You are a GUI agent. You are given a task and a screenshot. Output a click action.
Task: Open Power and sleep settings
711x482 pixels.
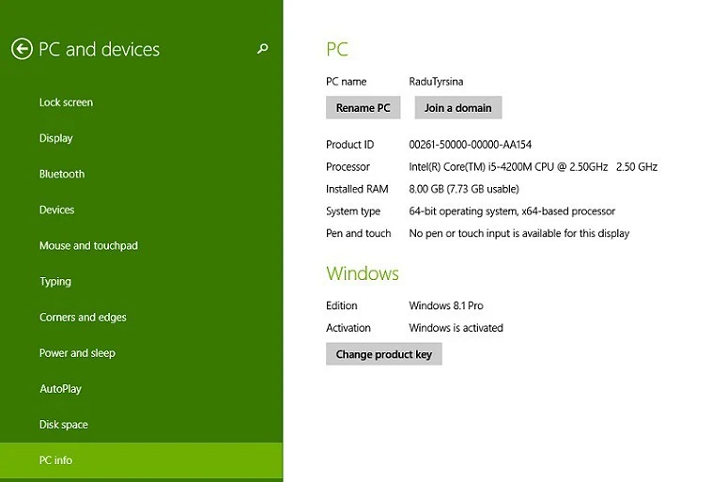click(77, 353)
